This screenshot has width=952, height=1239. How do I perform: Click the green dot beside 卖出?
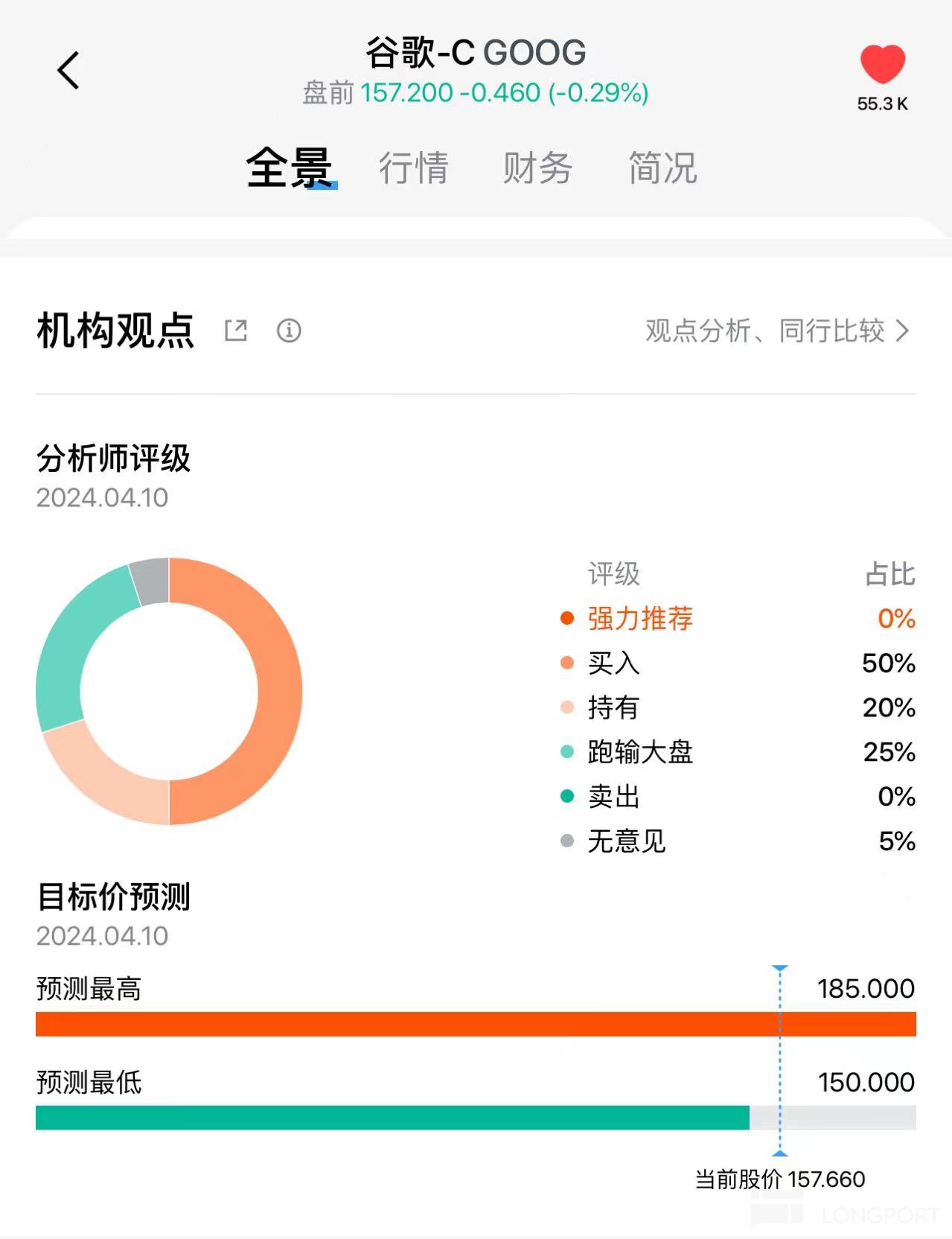coord(567,797)
